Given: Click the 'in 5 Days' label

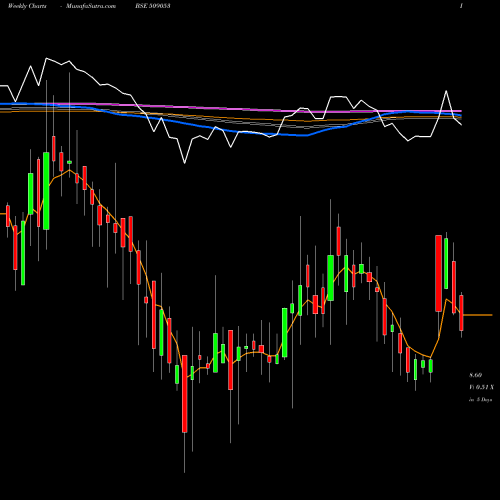Looking at the screenshot, I should tap(480, 399).
